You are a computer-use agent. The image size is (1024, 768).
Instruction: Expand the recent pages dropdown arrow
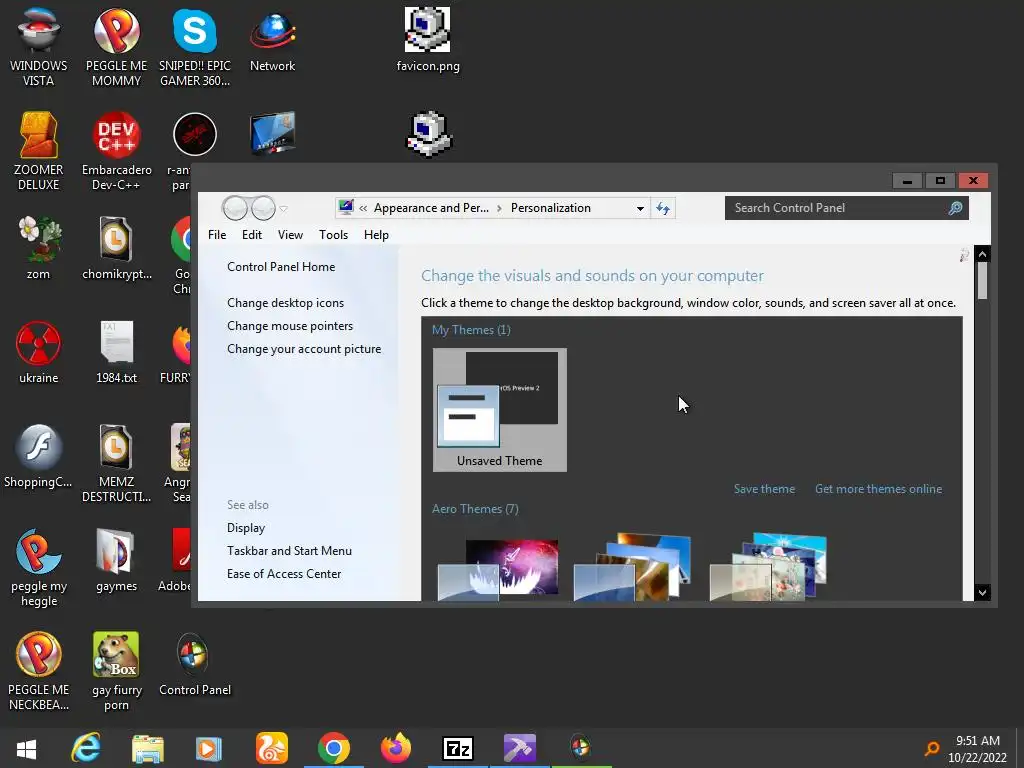click(283, 209)
